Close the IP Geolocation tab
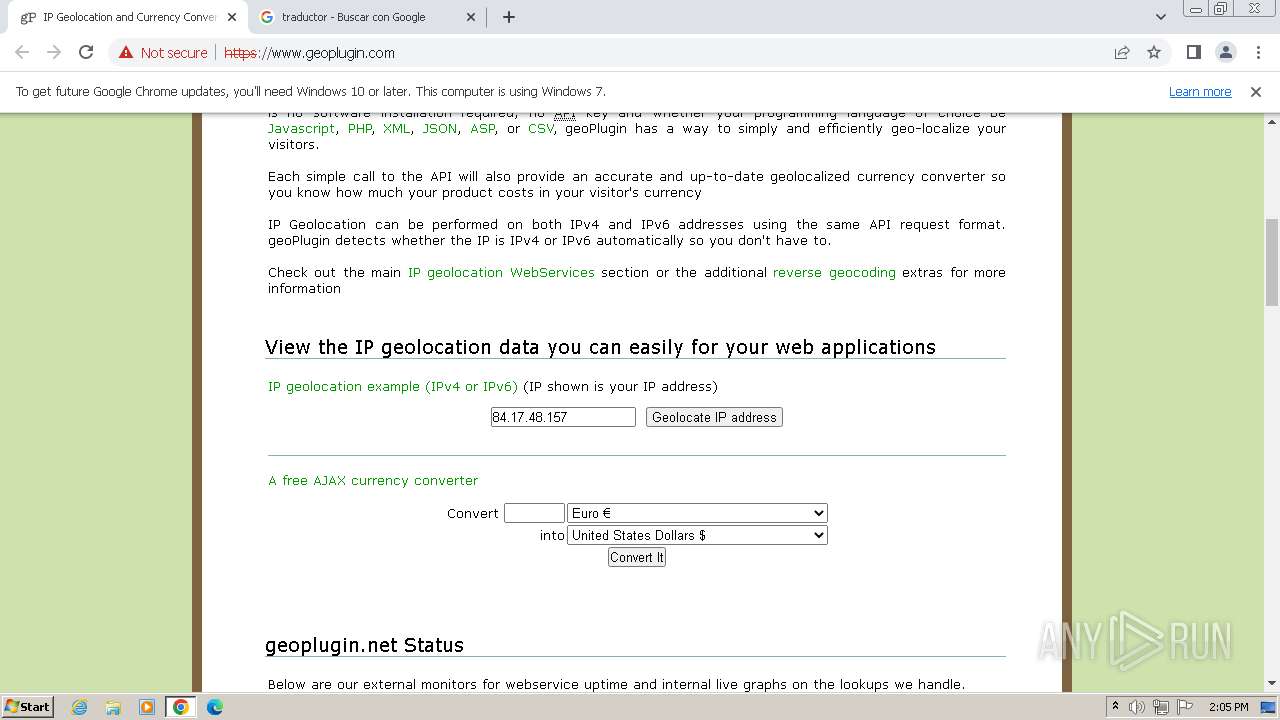This screenshot has height=720, width=1280. pos(232,17)
